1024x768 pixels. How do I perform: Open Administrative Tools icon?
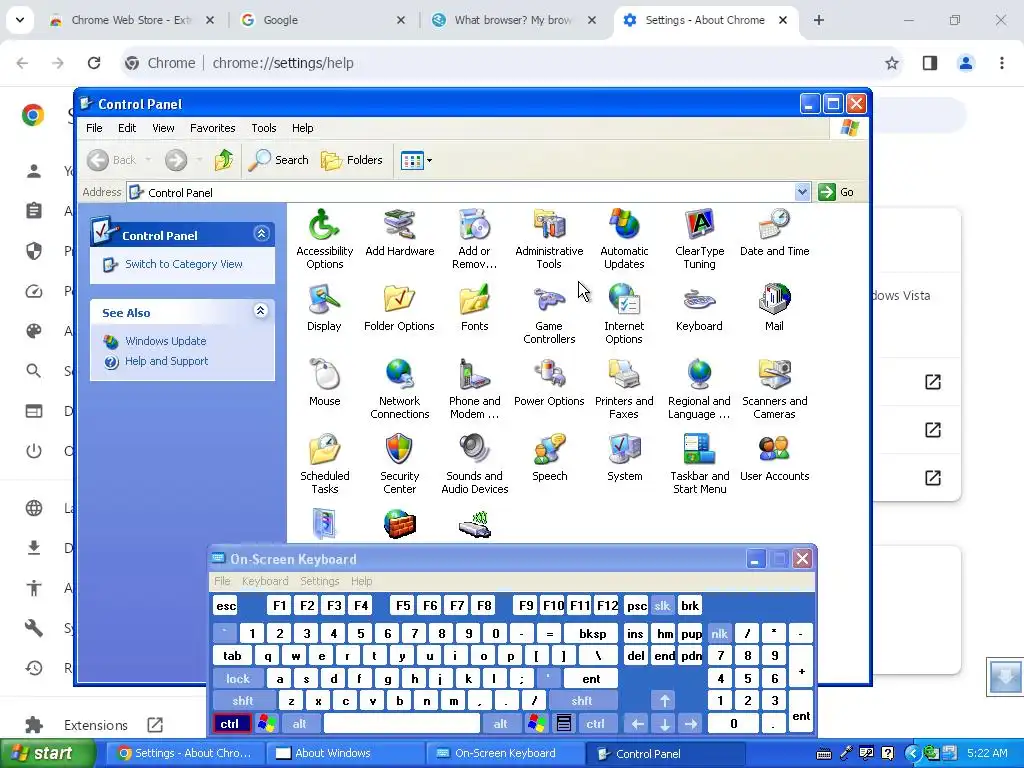549,238
